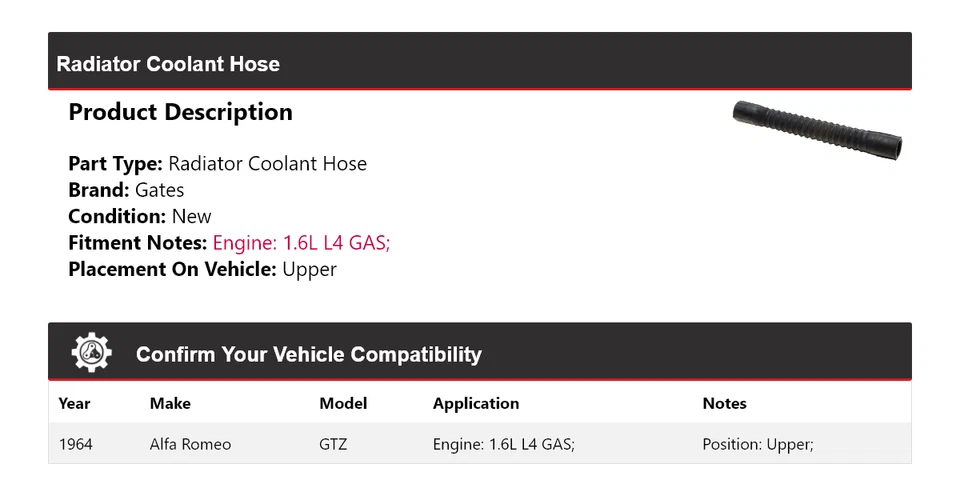
Task: Click the Year column header
Action: click(74, 404)
